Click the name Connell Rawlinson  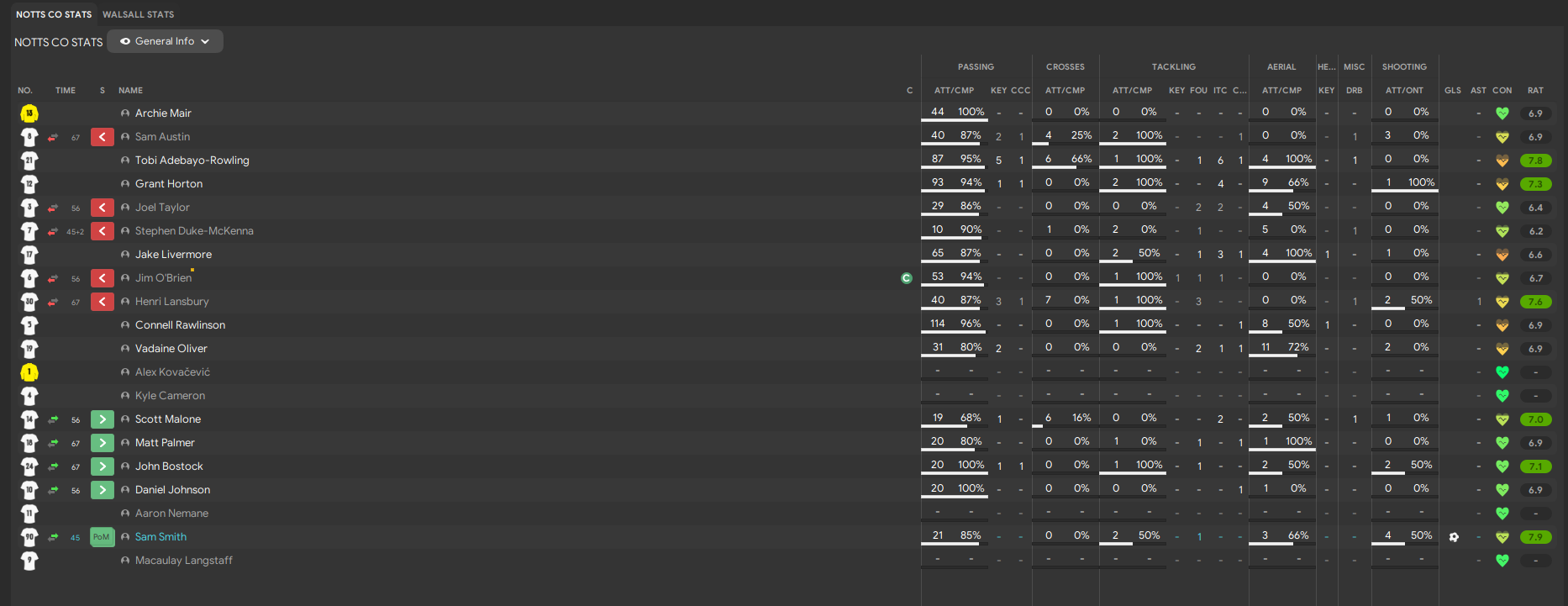pyautogui.click(x=180, y=325)
